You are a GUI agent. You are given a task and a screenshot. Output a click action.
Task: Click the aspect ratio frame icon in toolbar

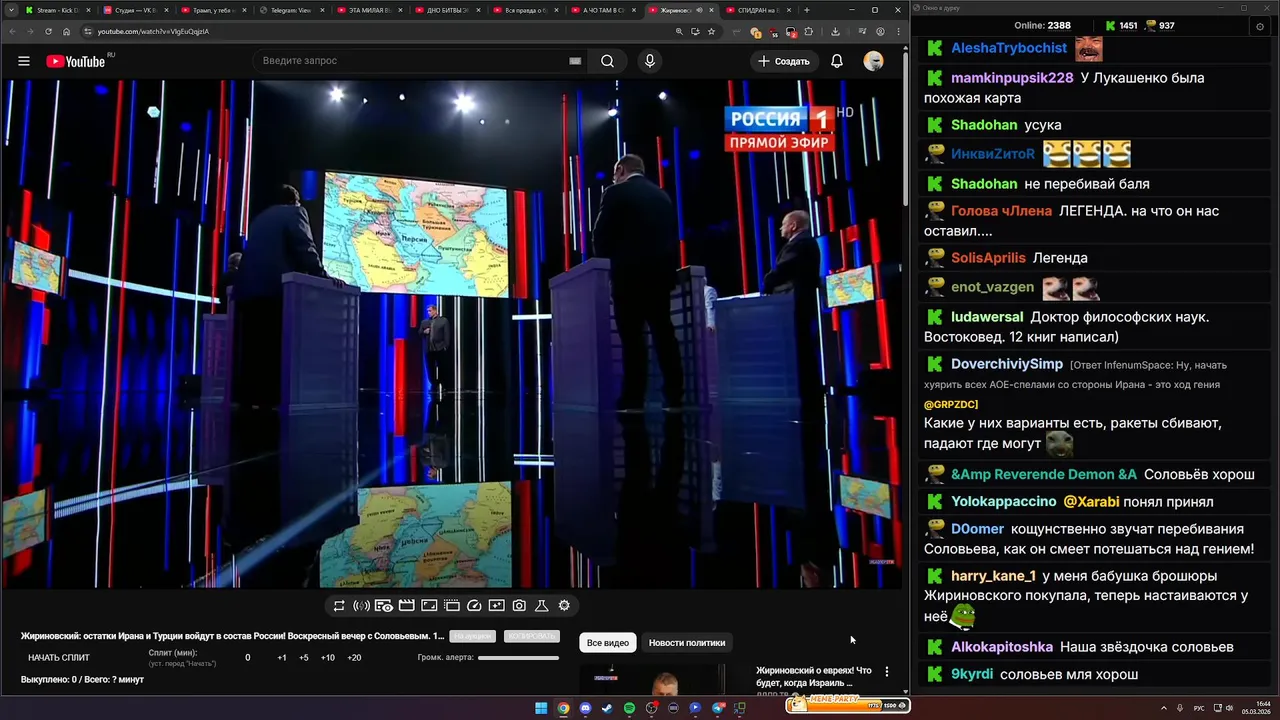tap(429, 606)
